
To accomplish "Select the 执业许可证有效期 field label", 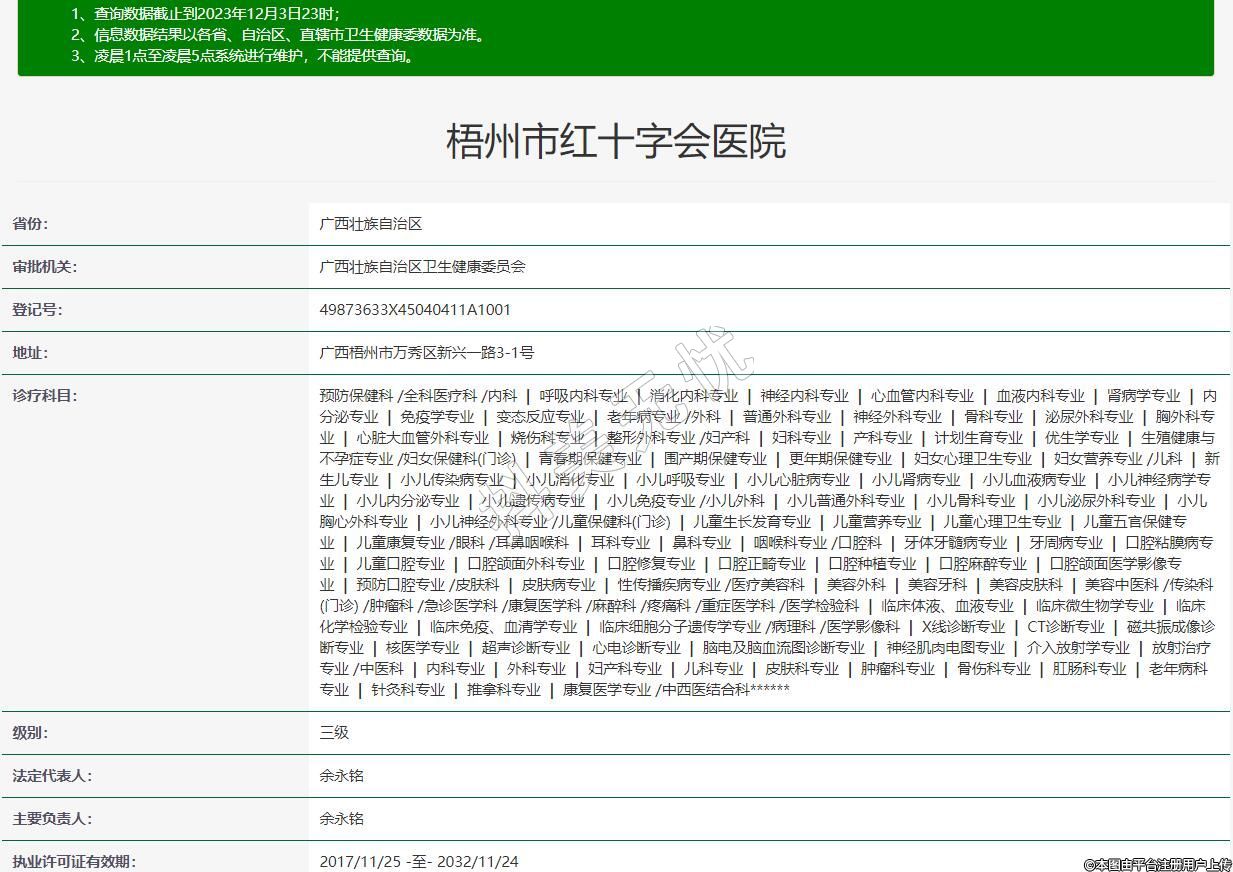I will pos(73,861).
